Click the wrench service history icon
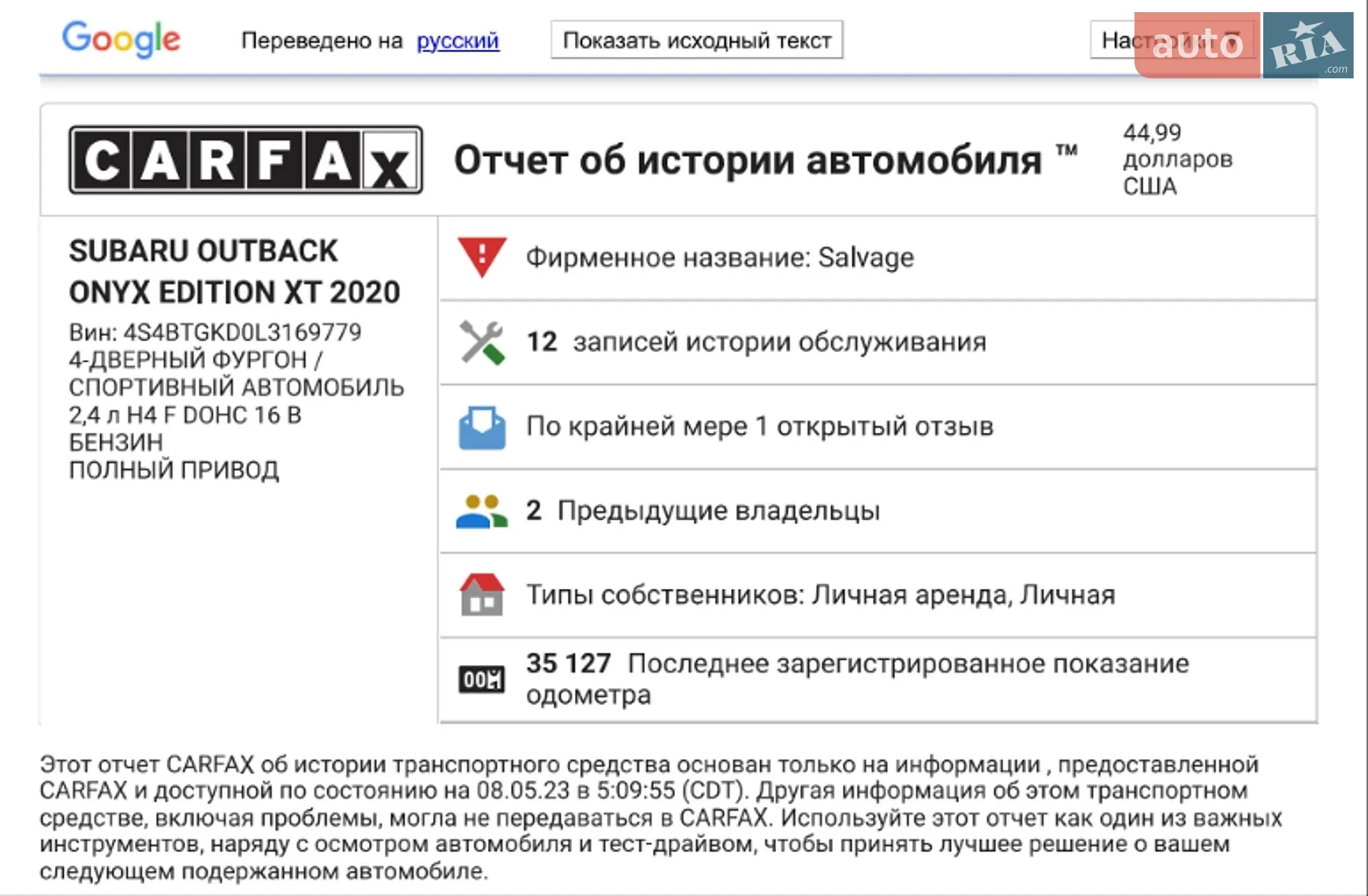 482,342
